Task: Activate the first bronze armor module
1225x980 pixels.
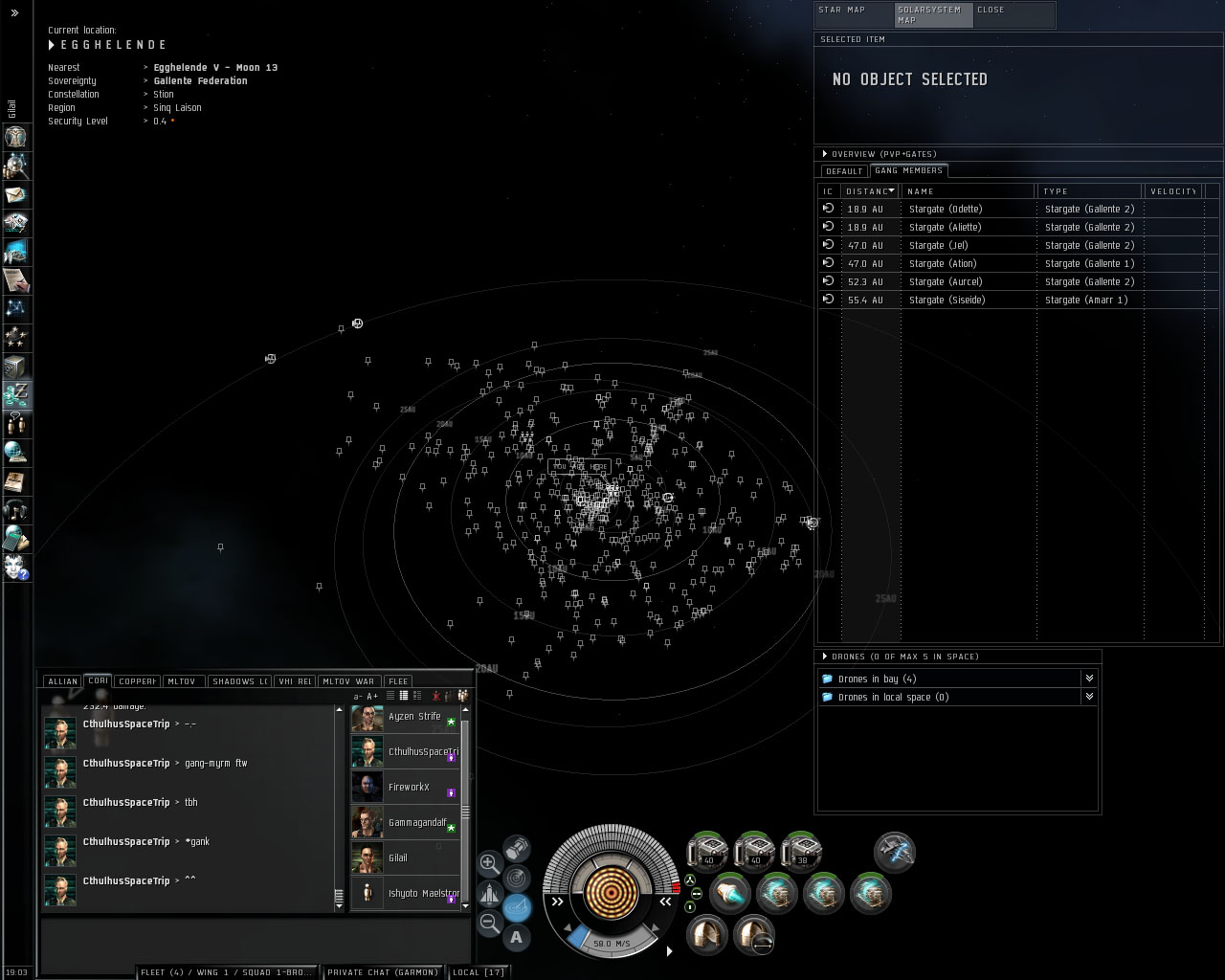Action: pyautogui.click(x=707, y=935)
